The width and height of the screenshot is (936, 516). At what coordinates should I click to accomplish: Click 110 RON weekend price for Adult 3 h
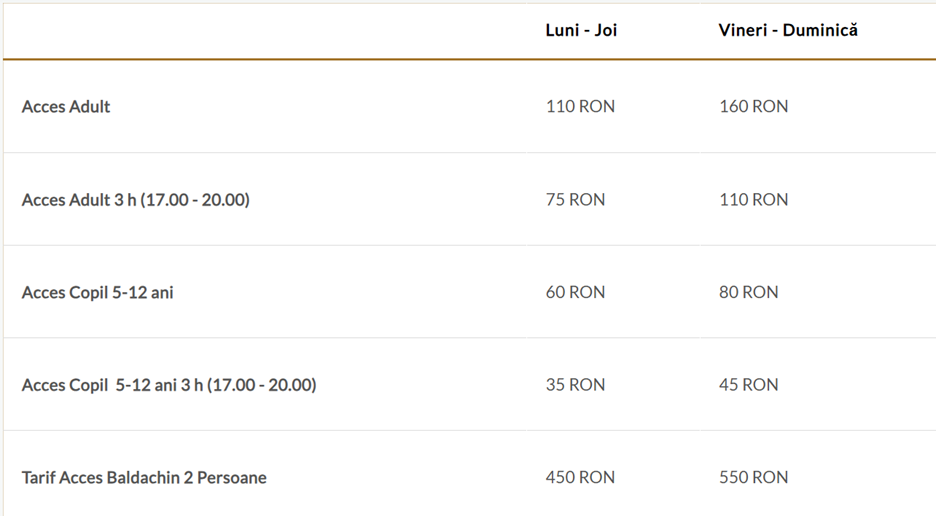tap(753, 199)
